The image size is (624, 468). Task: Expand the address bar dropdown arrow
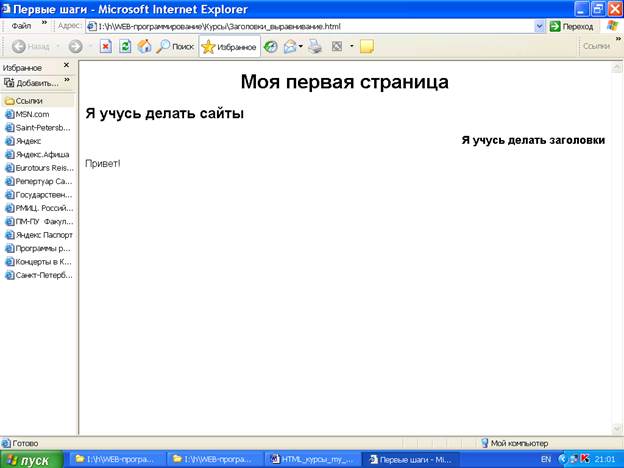click(x=541, y=26)
